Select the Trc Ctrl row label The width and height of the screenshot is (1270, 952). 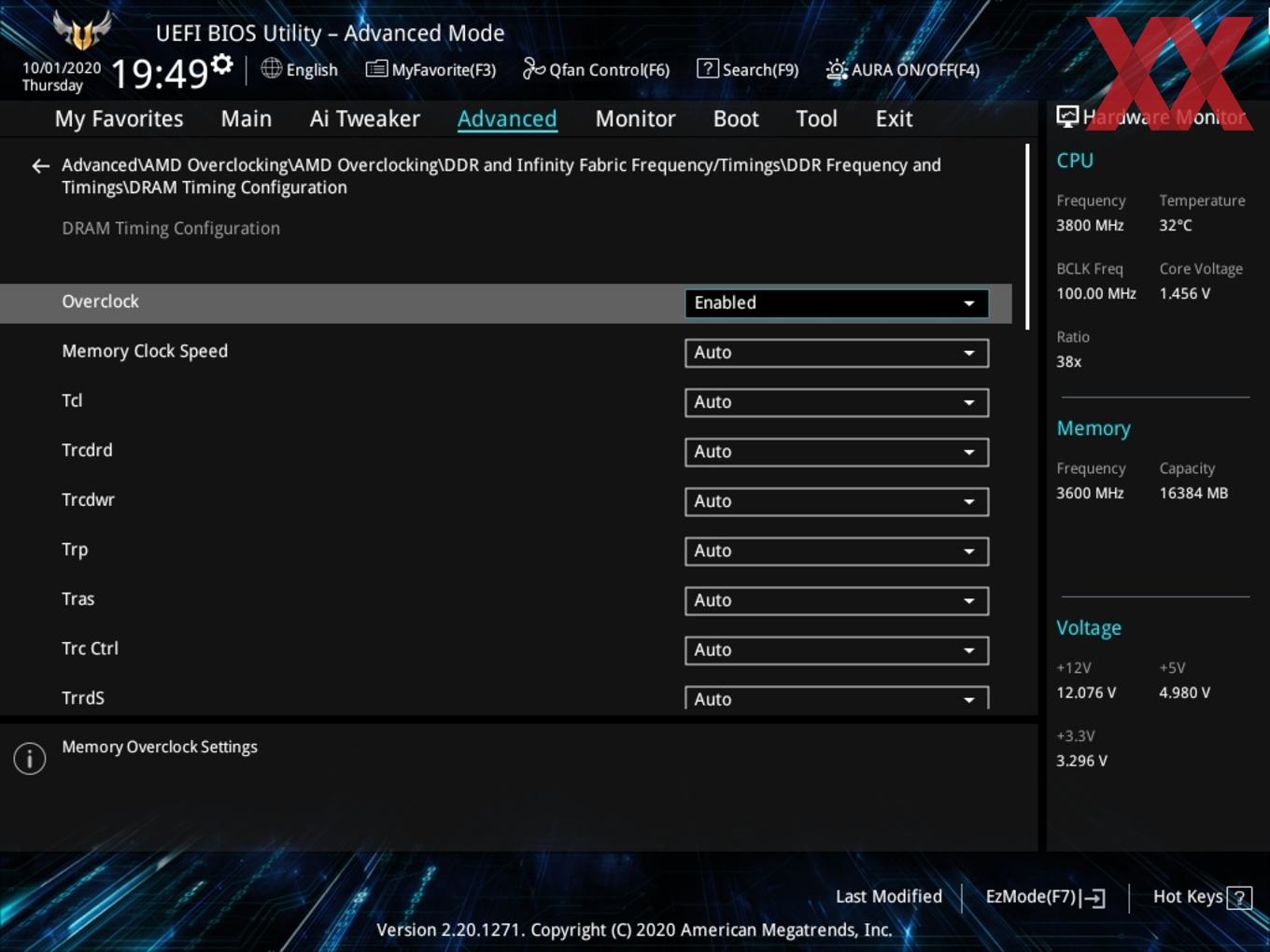[90, 648]
